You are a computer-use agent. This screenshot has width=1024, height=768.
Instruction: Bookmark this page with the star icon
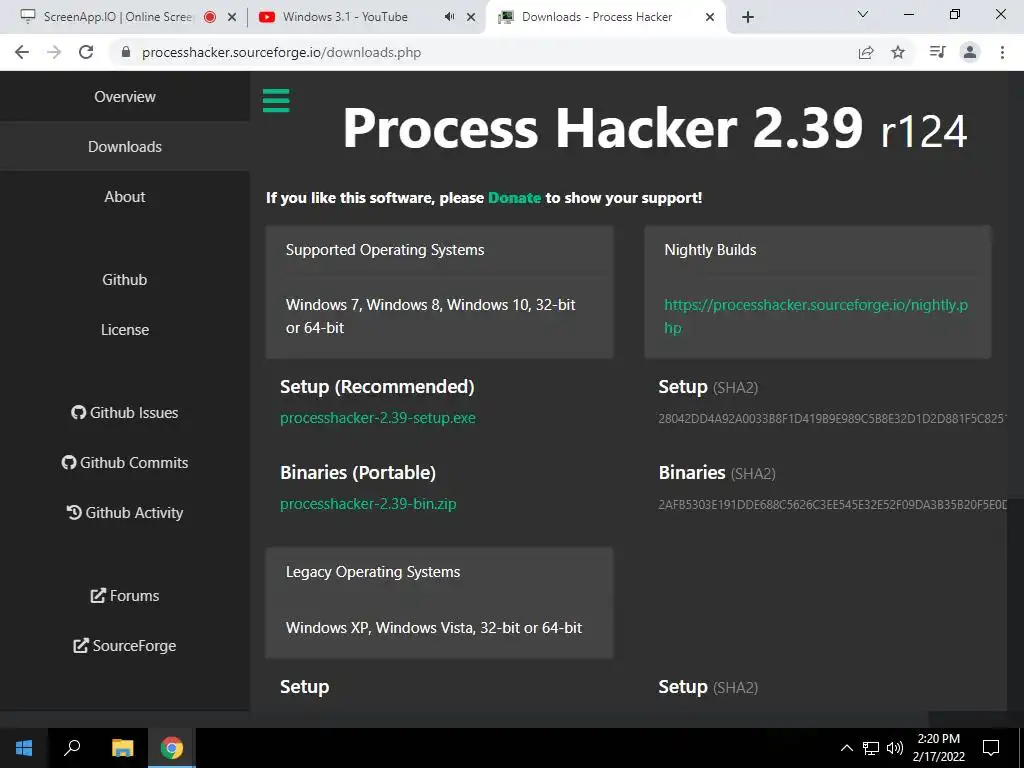(x=898, y=52)
